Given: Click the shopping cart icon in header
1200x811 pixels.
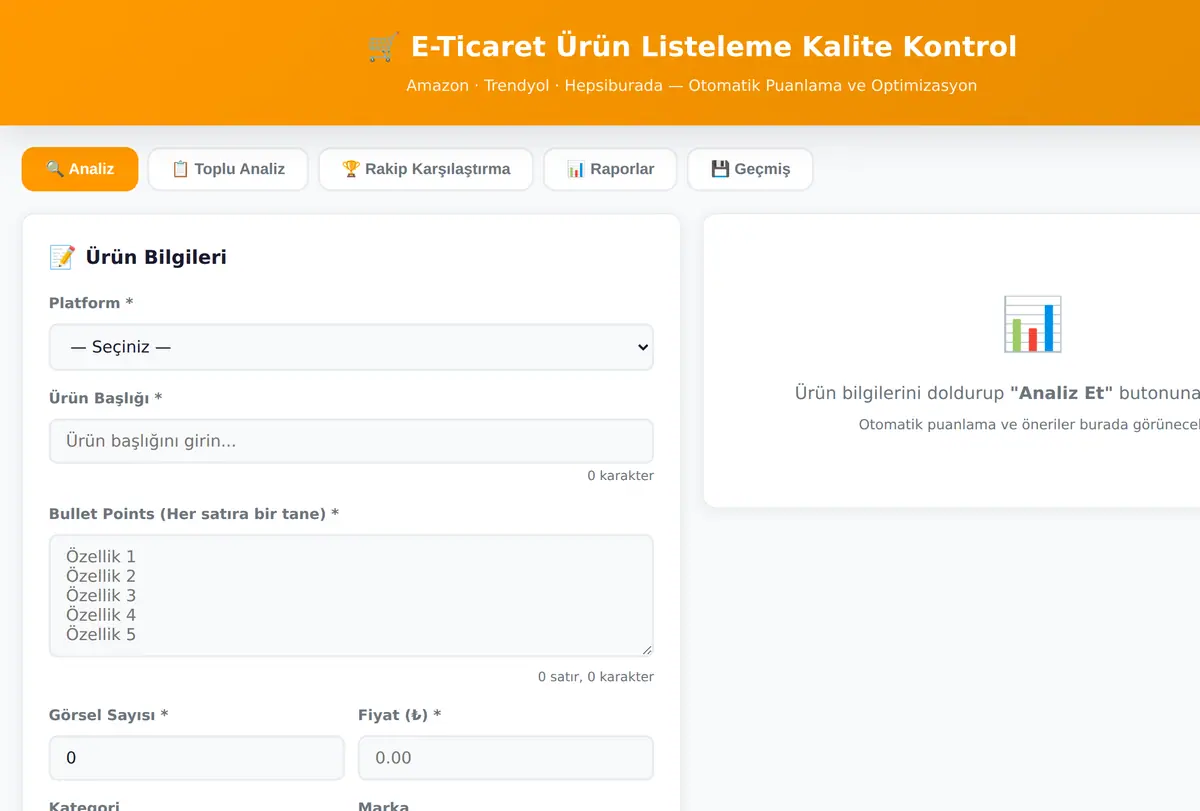Looking at the screenshot, I should pos(383,47).
